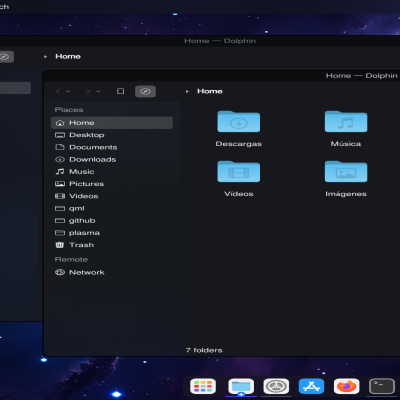Click the split view square icon
The image size is (400, 400).
[x=121, y=91]
